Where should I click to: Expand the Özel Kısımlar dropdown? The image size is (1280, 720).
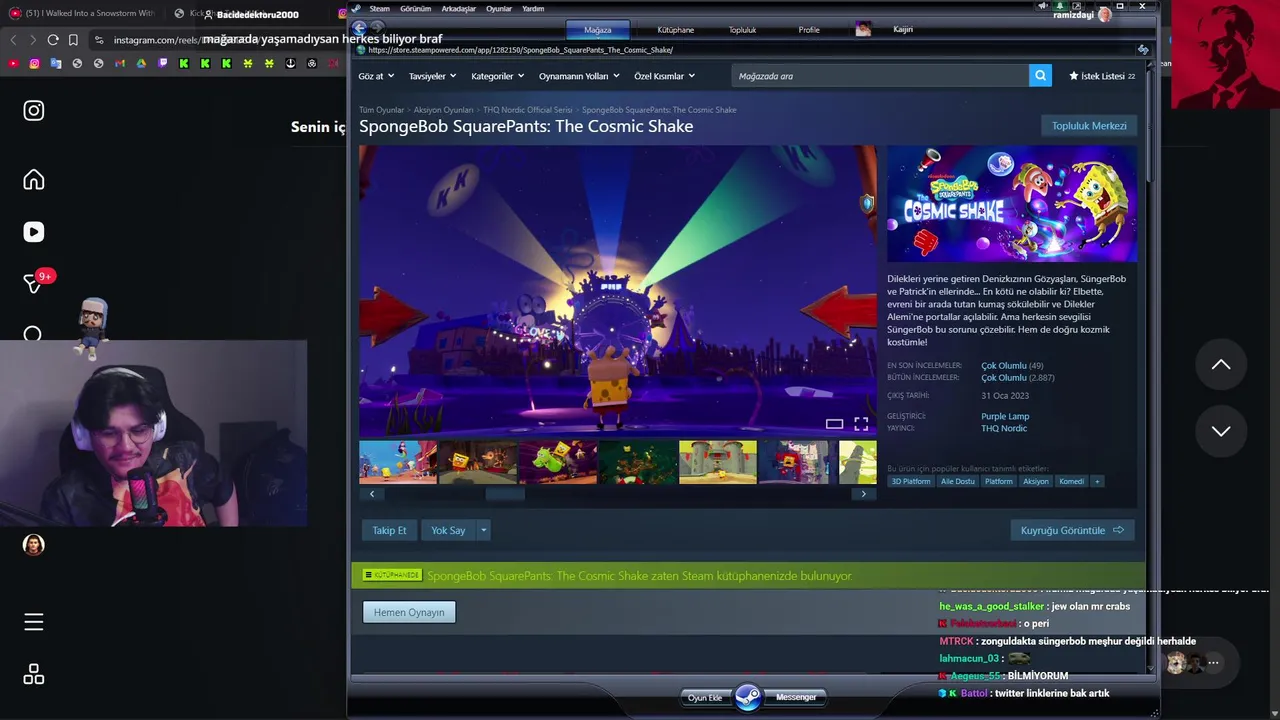pos(664,76)
